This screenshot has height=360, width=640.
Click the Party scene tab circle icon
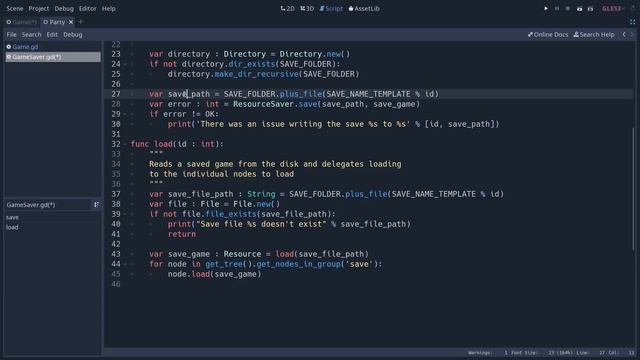45,22
